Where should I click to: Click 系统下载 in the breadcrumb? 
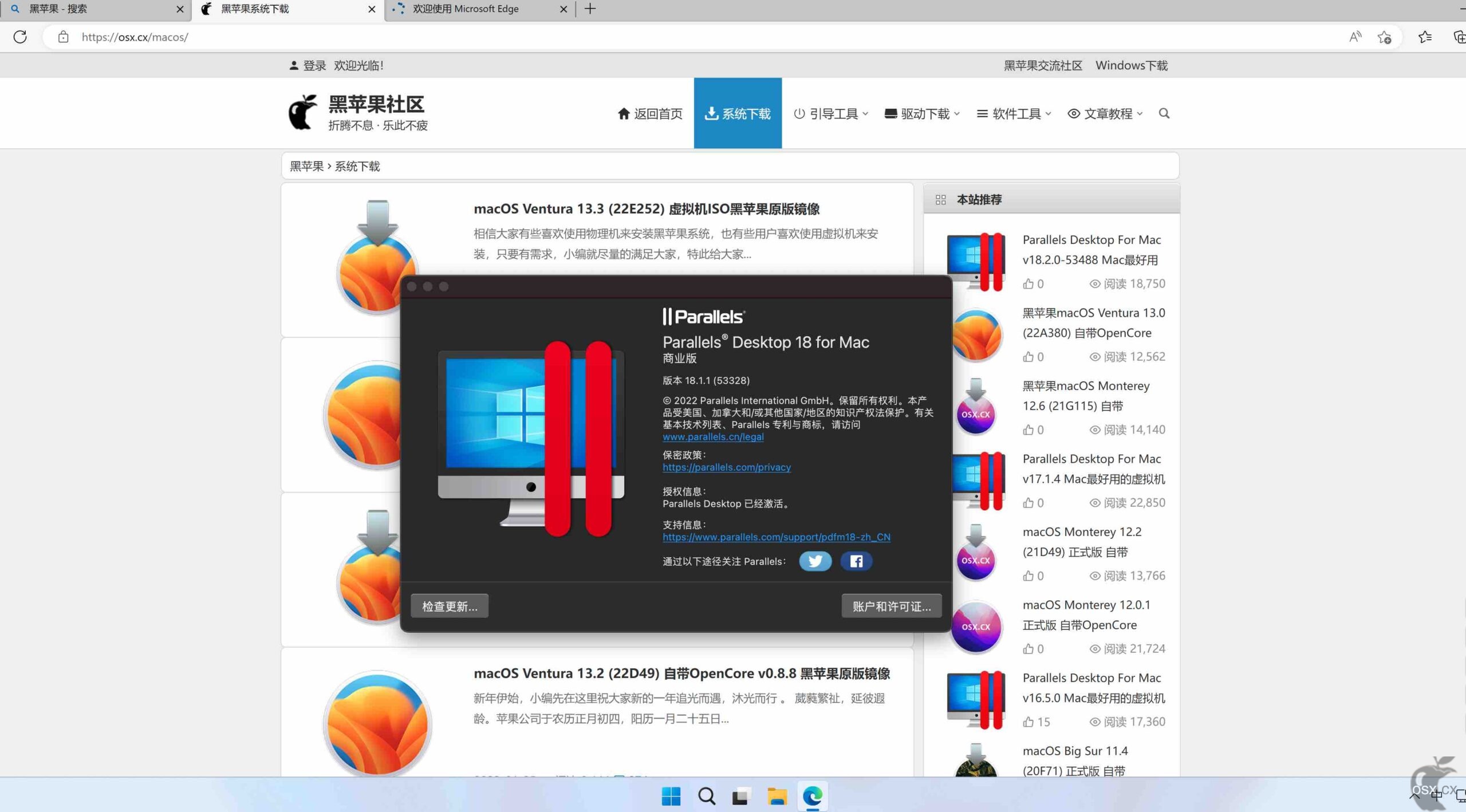pyautogui.click(x=357, y=166)
